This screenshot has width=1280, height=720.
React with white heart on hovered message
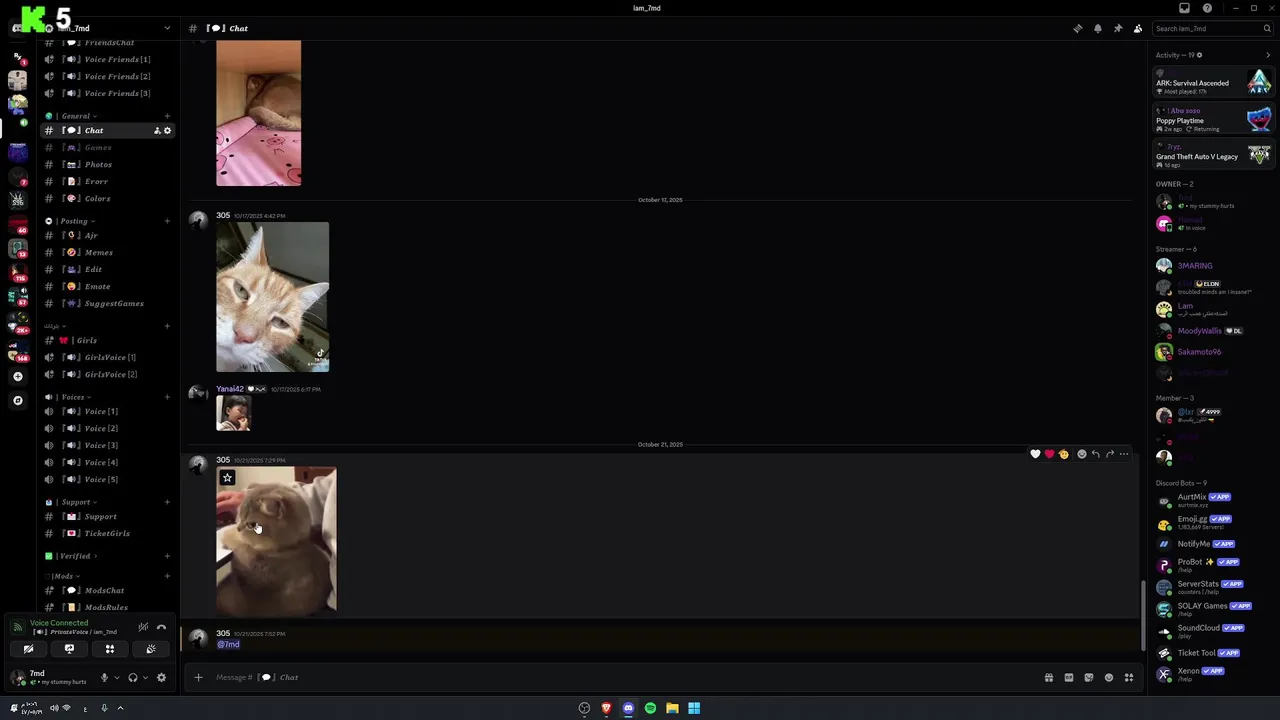pos(1035,454)
